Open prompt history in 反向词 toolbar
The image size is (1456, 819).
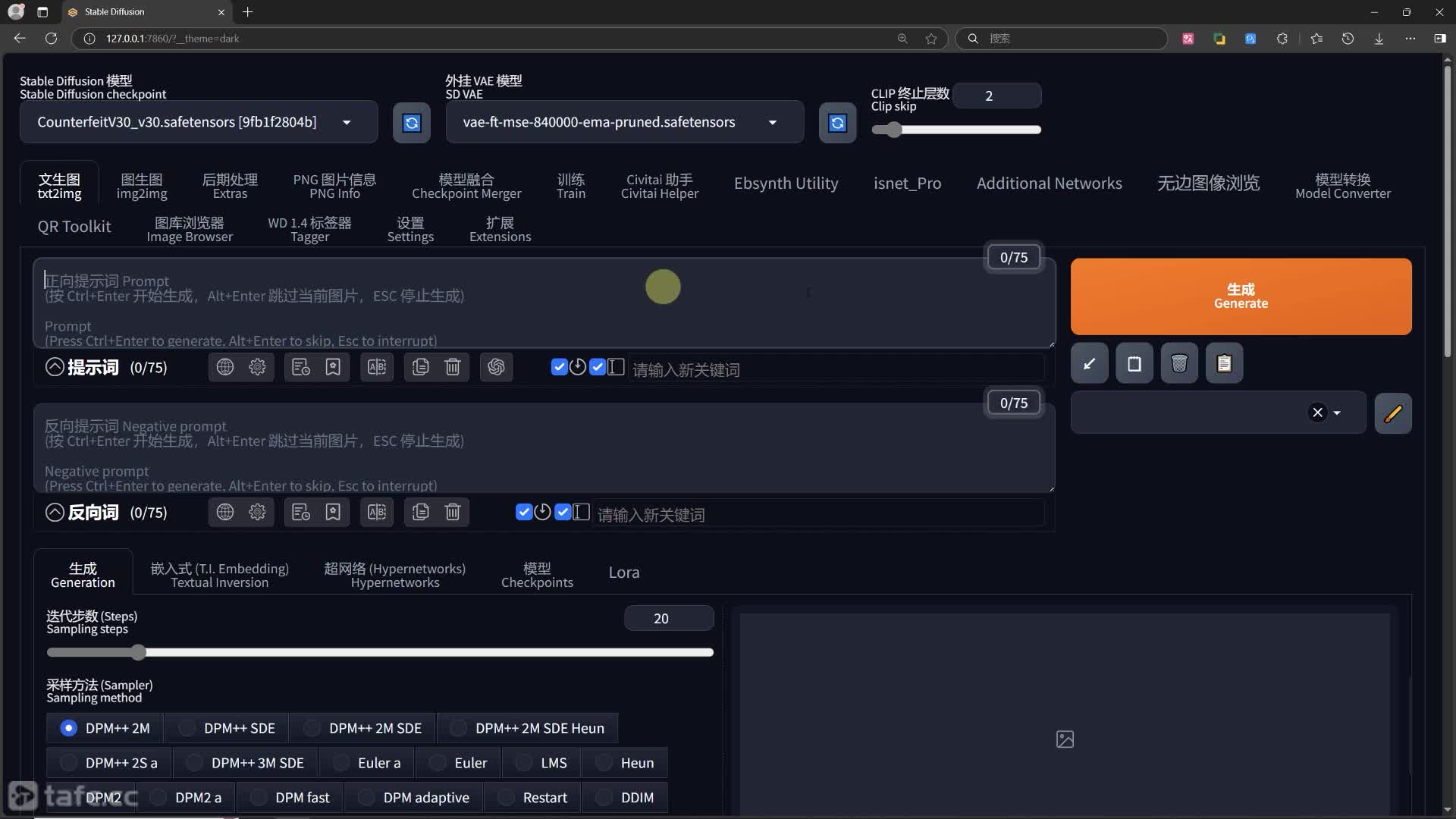point(301,512)
